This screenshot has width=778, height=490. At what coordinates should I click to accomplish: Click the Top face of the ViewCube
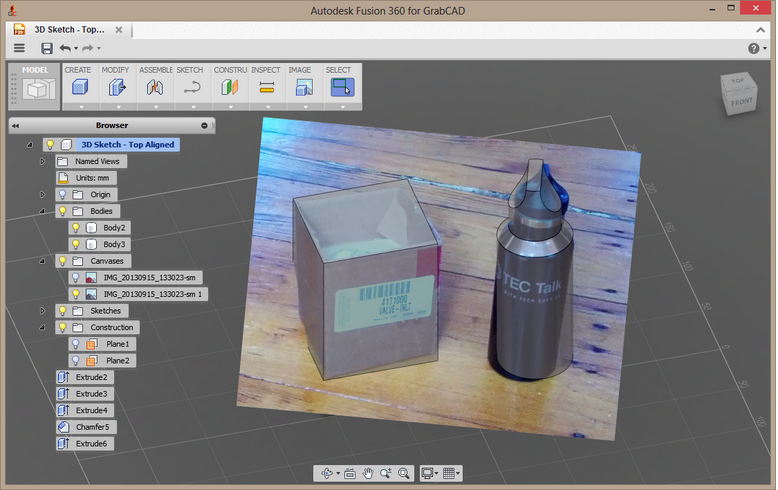point(737,80)
